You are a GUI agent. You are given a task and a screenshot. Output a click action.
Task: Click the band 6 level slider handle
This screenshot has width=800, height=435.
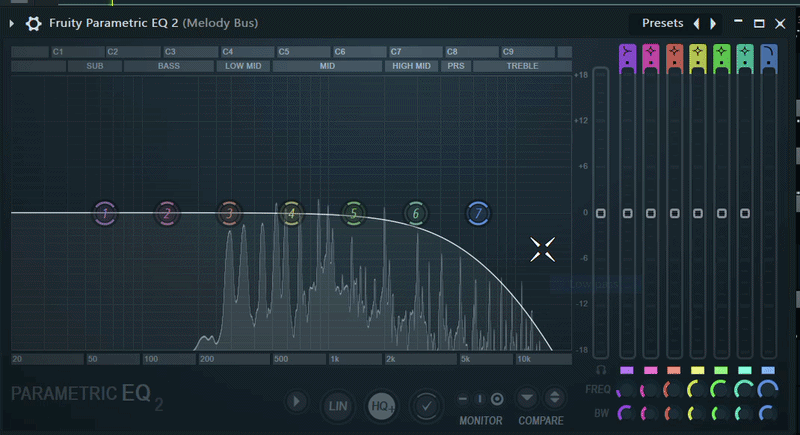tap(745, 213)
